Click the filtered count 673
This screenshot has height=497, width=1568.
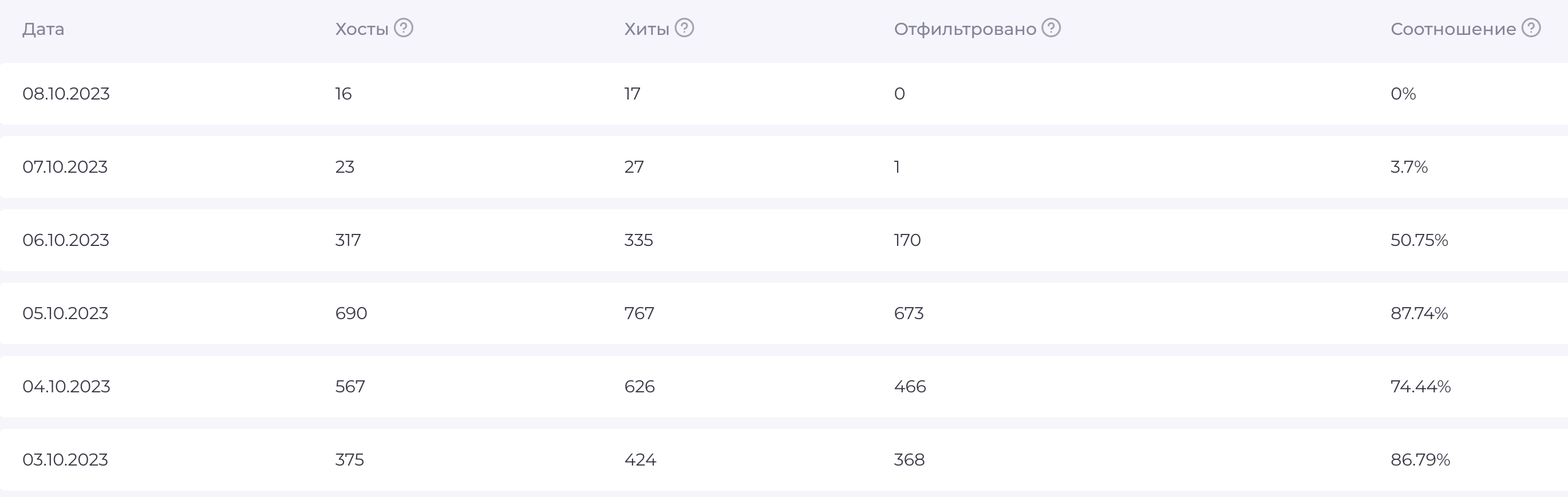pos(909,313)
